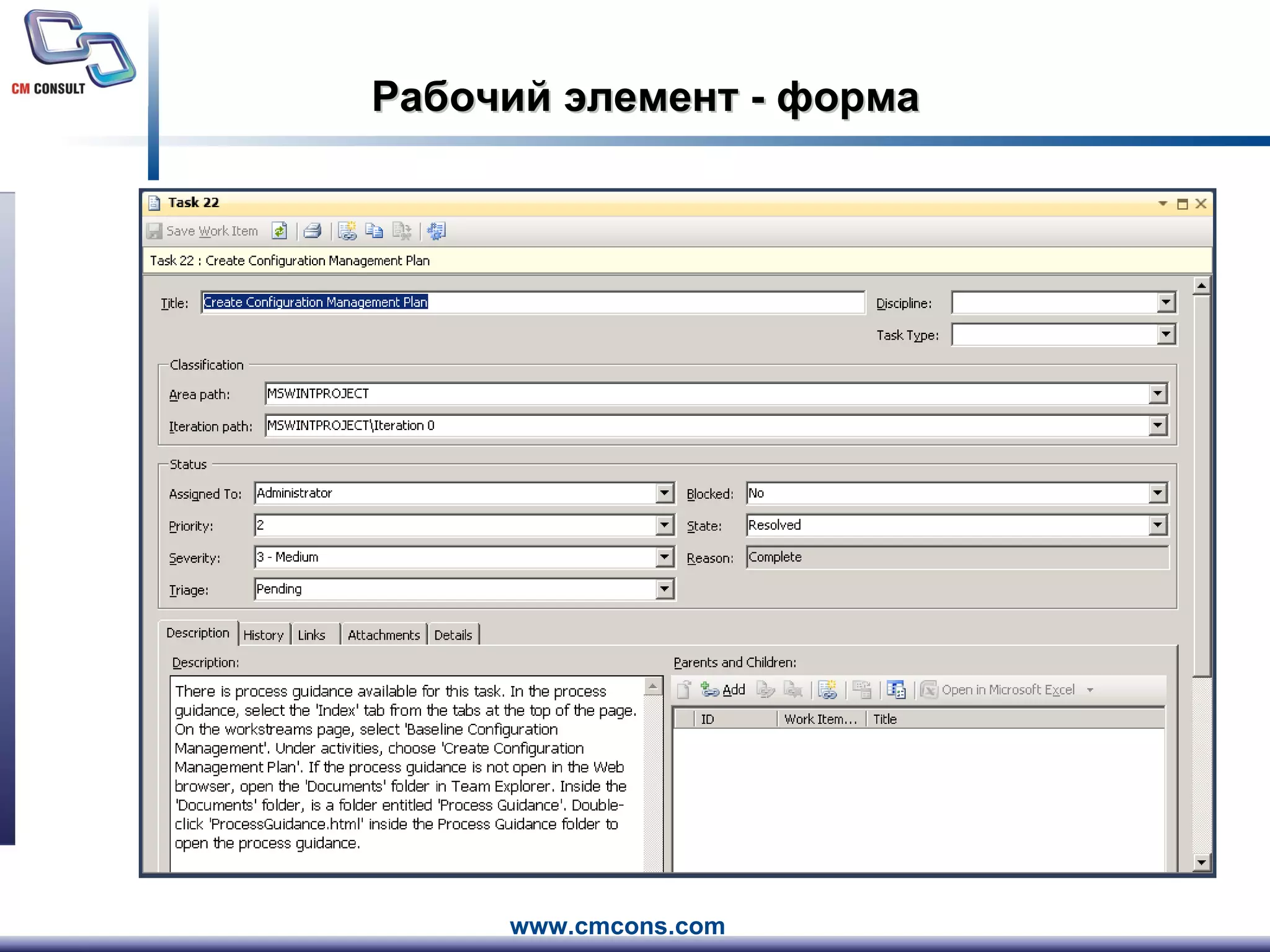Click Description box scroll up arrow

[x=653, y=686]
